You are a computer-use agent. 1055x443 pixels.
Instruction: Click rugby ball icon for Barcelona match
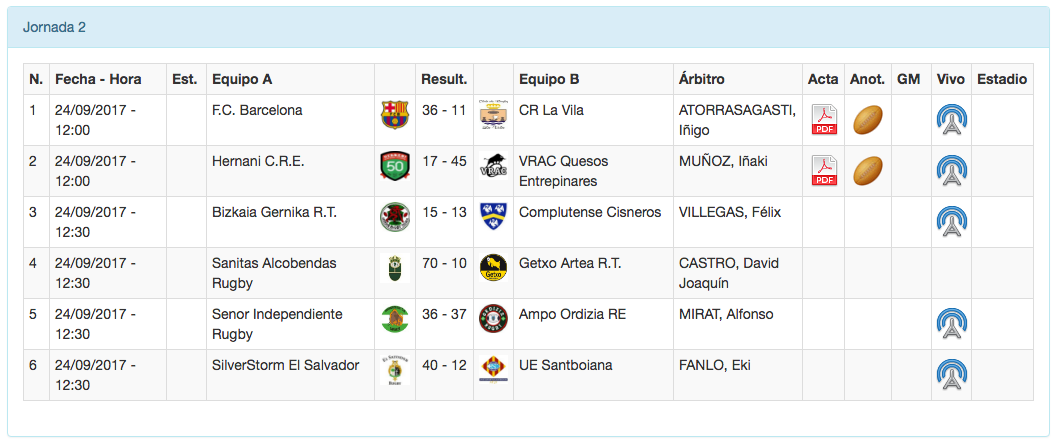[x=867, y=120]
